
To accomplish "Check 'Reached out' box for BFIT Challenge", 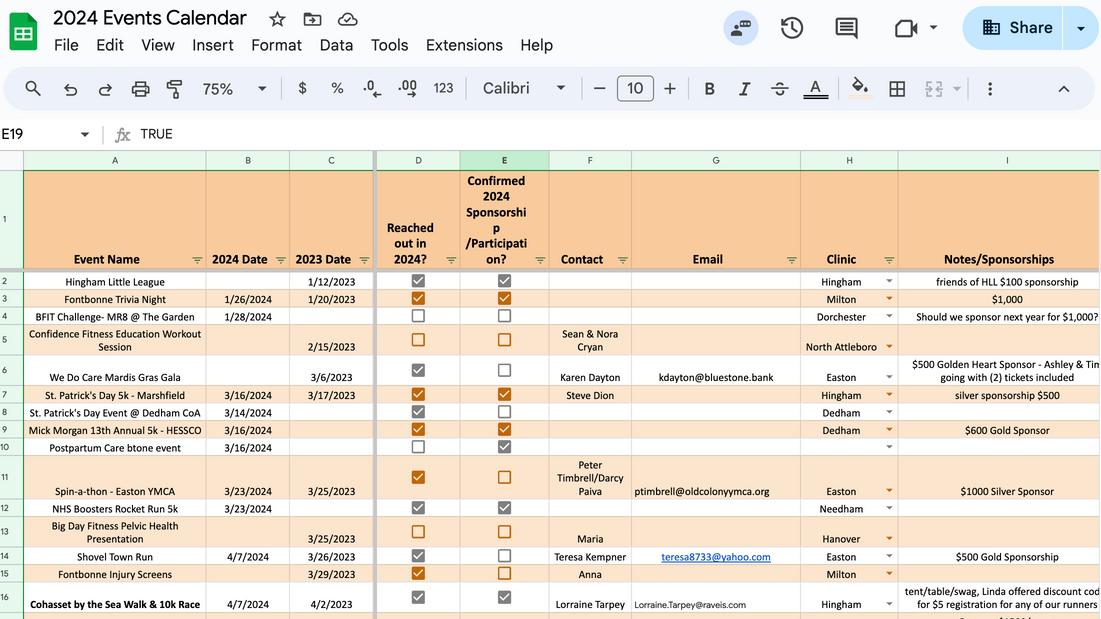I will coord(418,316).
